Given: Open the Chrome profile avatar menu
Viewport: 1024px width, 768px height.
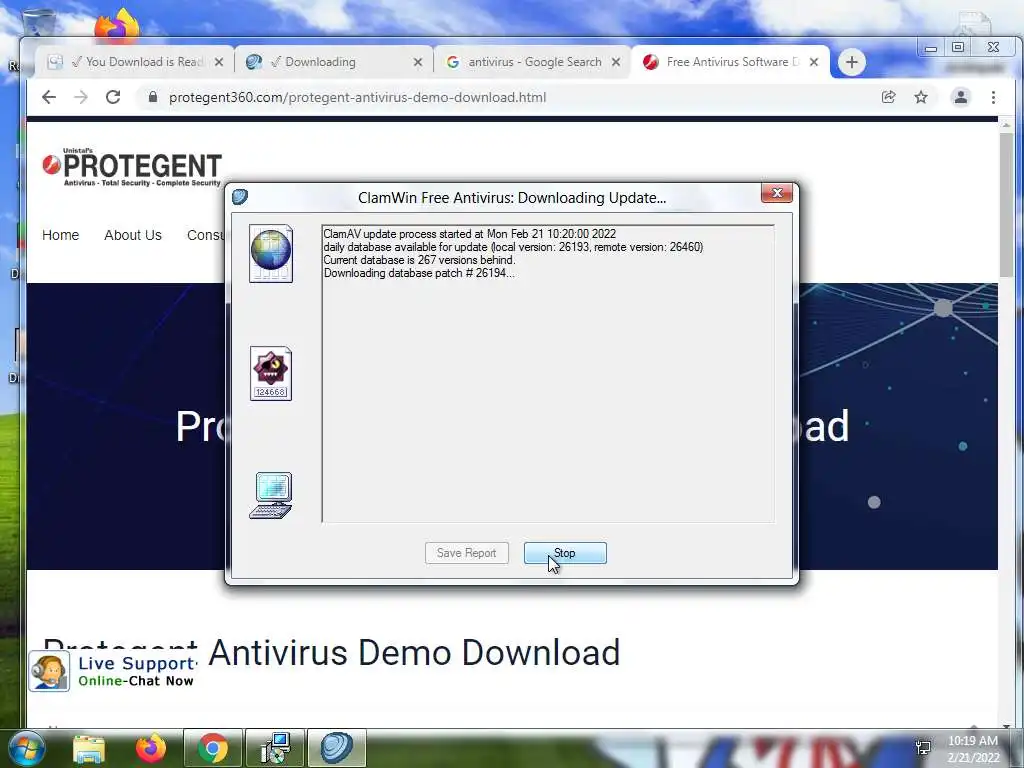Looking at the screenshot, I should (961, 97).
